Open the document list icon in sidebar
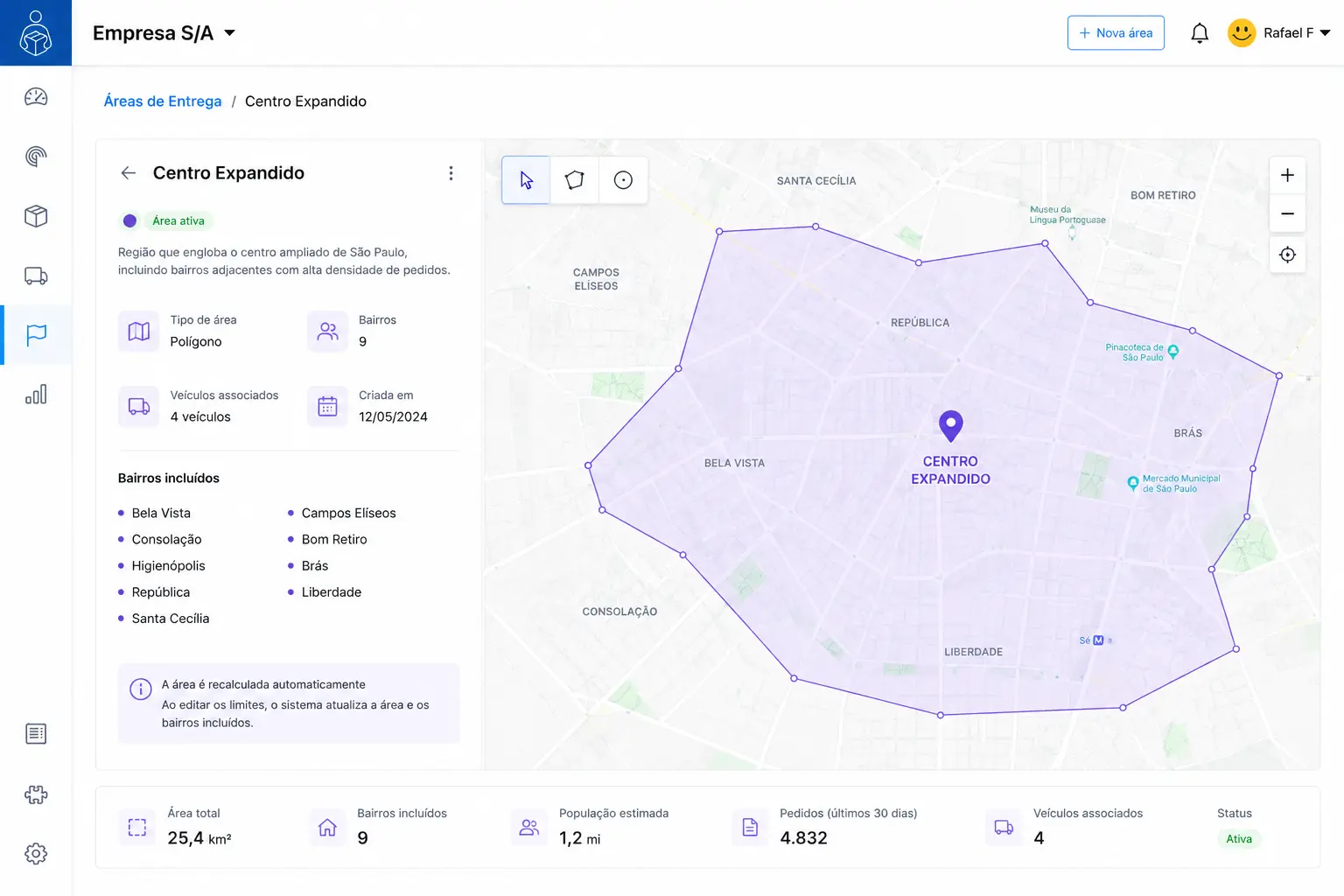1344x896 pixels. pos(36,734)
